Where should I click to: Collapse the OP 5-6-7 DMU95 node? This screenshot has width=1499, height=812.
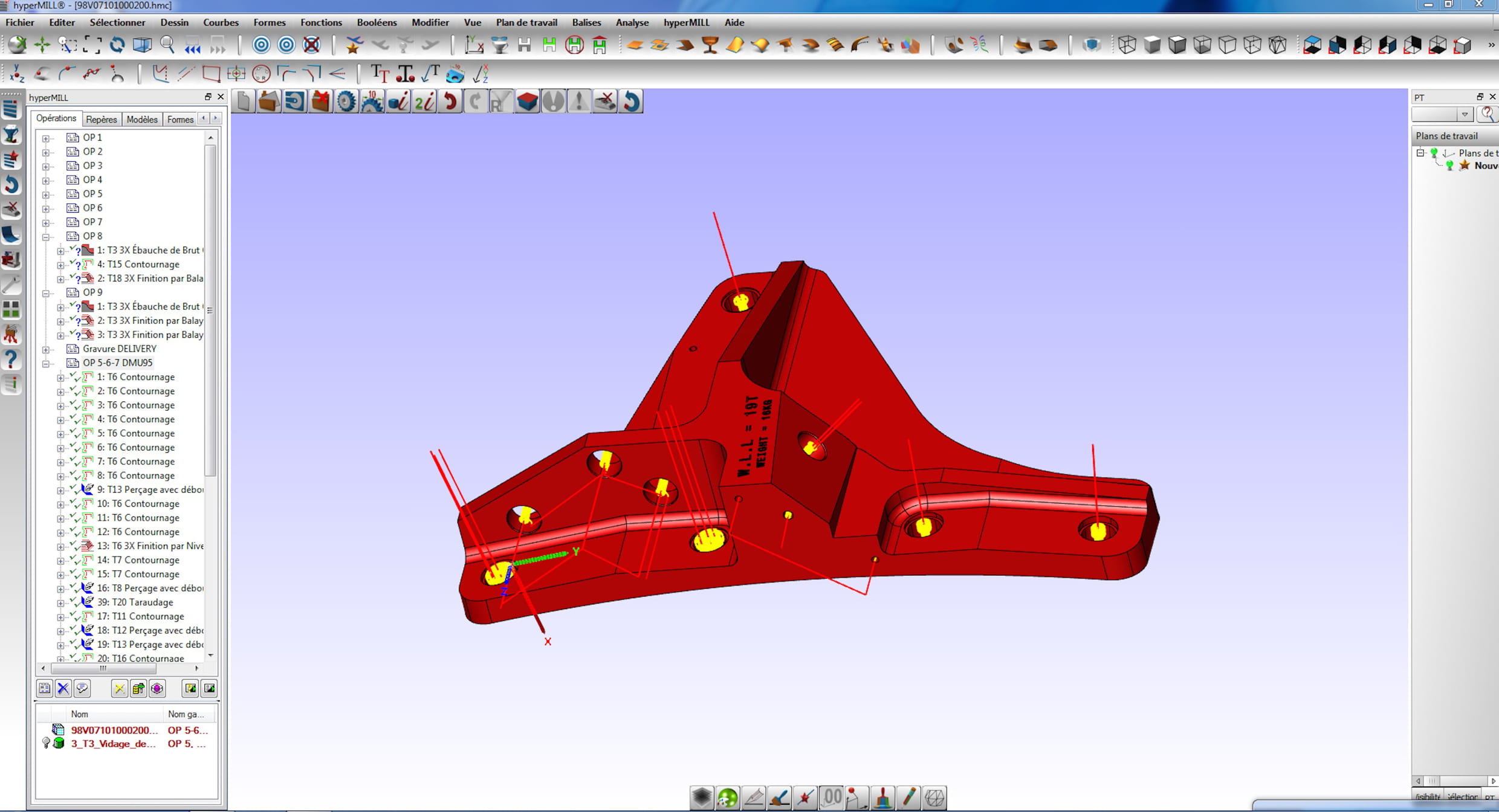(x=46, y=364)
